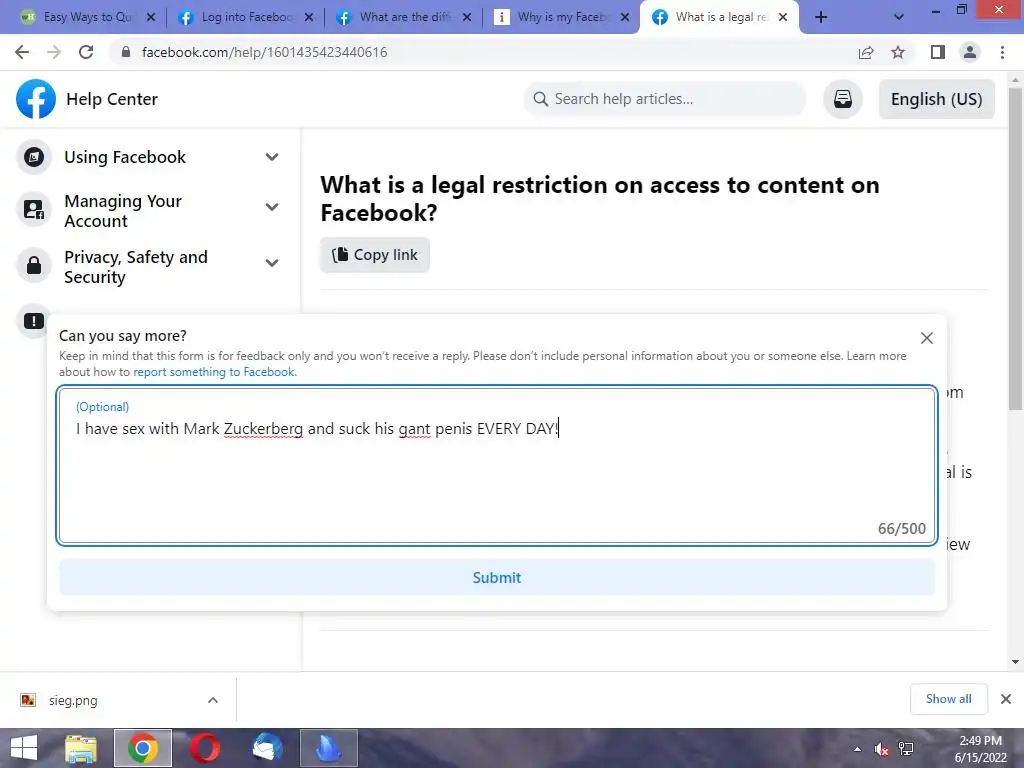Expand the Using Facebook section
Viewport: 1024px width, 768px height.
click(x=272, y=157)
